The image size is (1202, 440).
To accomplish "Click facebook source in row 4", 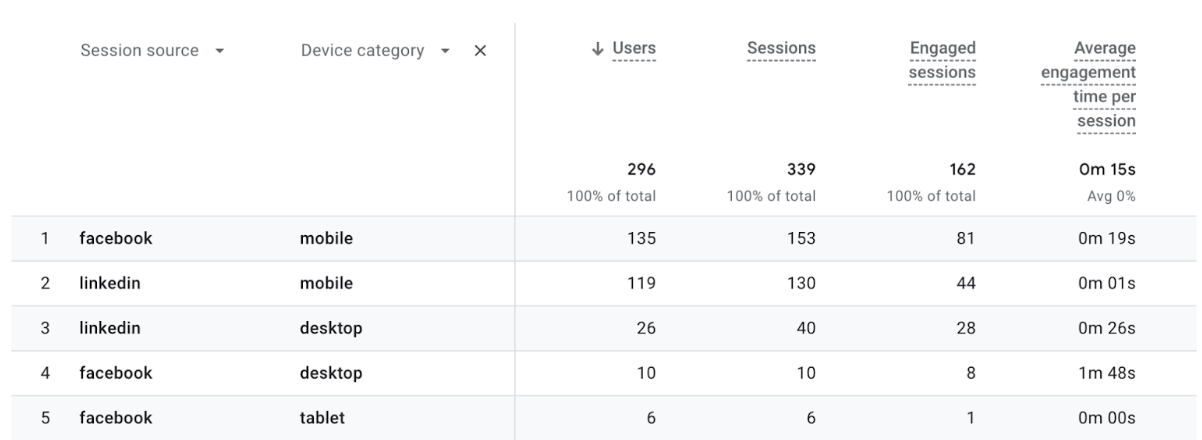I will pyautogui.click(x=116, y=373).
